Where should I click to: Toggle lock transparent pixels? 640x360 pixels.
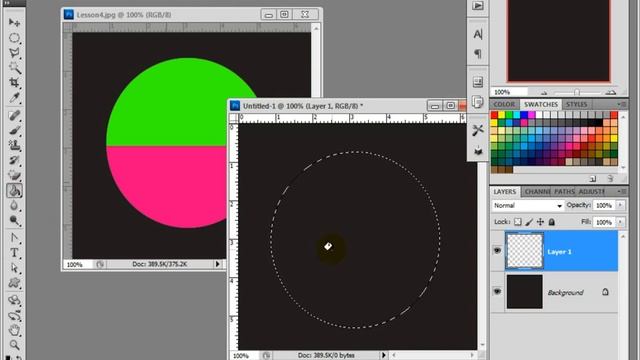tap(518, 222)
